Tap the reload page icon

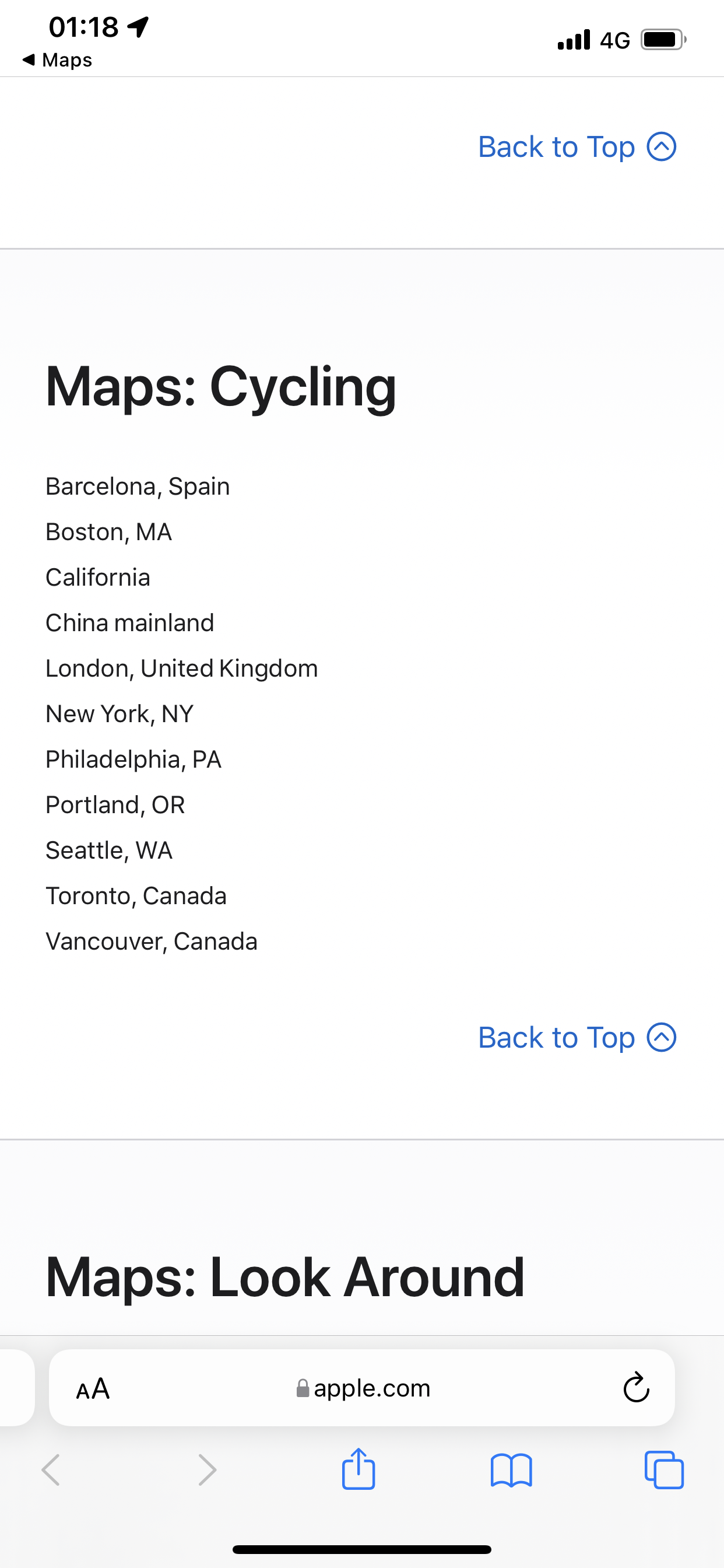click(x=637, y=1387)
